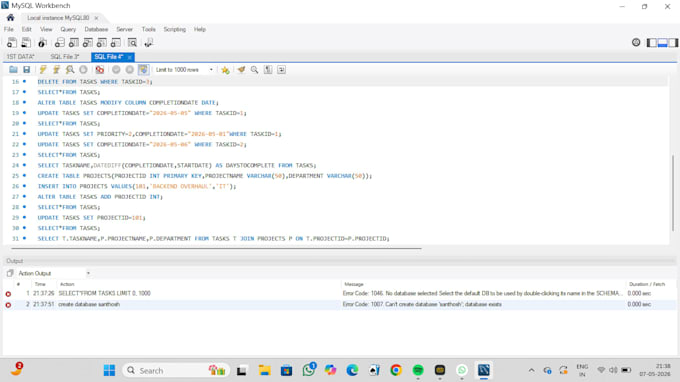
Task: Select the INSERT INTO PROJECTS VALUES line
Action: [x=137, y=186]
